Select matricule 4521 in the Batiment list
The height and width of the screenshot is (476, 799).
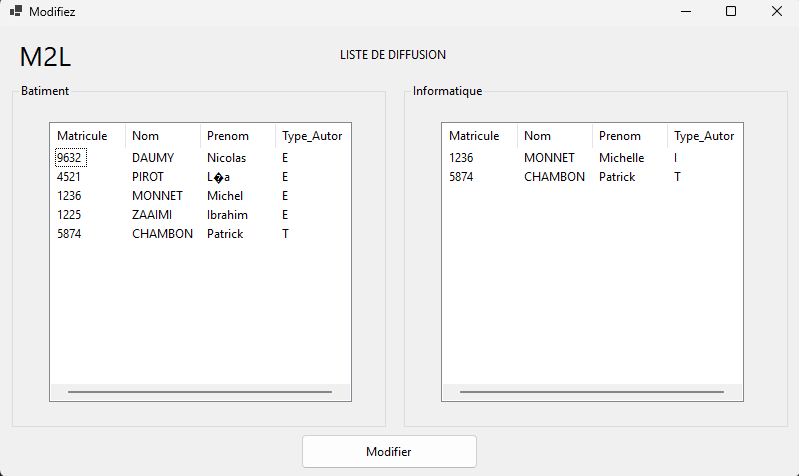[x=69, y=177]
